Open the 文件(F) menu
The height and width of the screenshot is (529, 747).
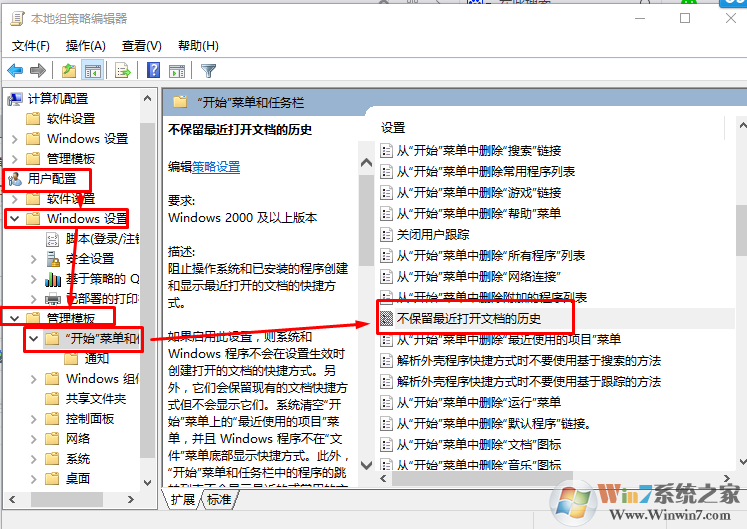click(x=30, y=46)
